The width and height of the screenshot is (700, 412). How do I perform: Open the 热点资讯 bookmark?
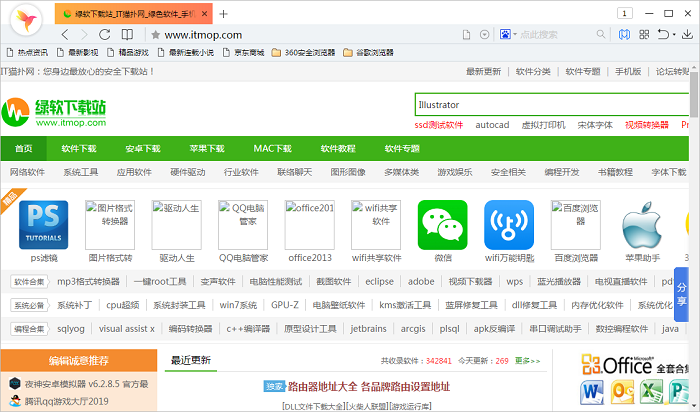pyautogui.click(x=27, y=53)
